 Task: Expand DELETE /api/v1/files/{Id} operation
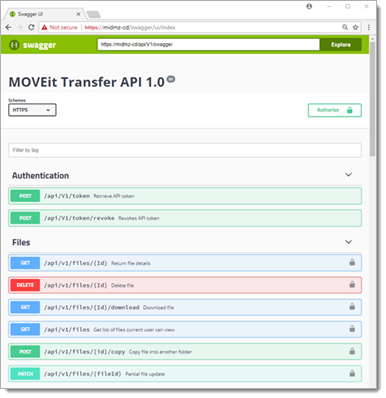pyautogui.click(x=185, y=285)
